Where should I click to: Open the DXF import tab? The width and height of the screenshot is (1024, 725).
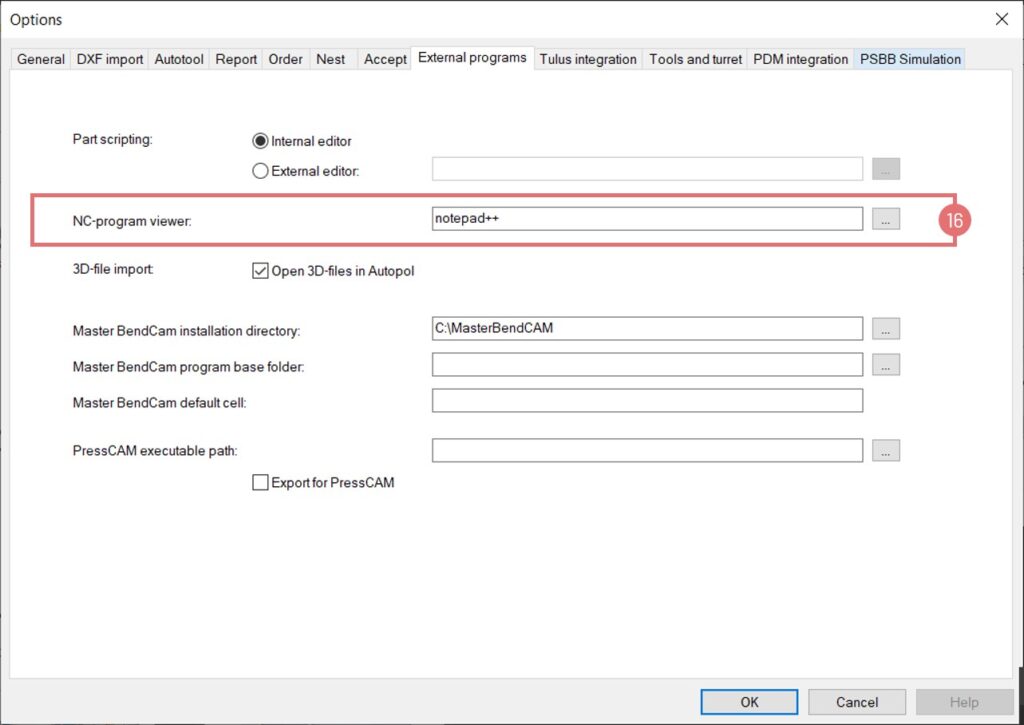click(x=110, y=59)
